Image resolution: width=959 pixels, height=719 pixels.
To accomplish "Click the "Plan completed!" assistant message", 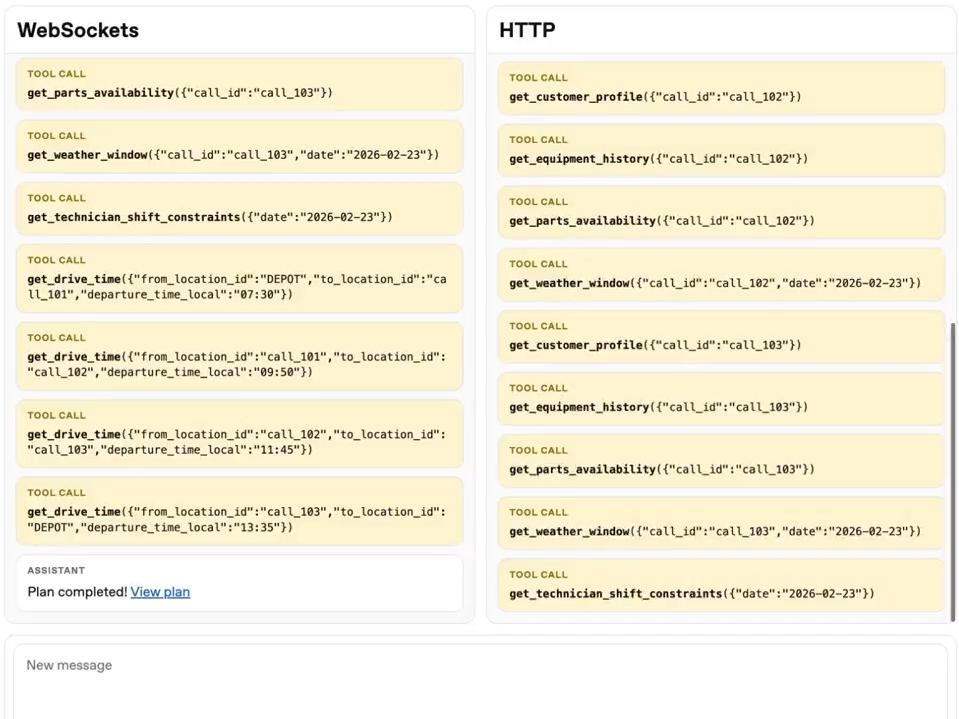I will click(x=78, y=592).
